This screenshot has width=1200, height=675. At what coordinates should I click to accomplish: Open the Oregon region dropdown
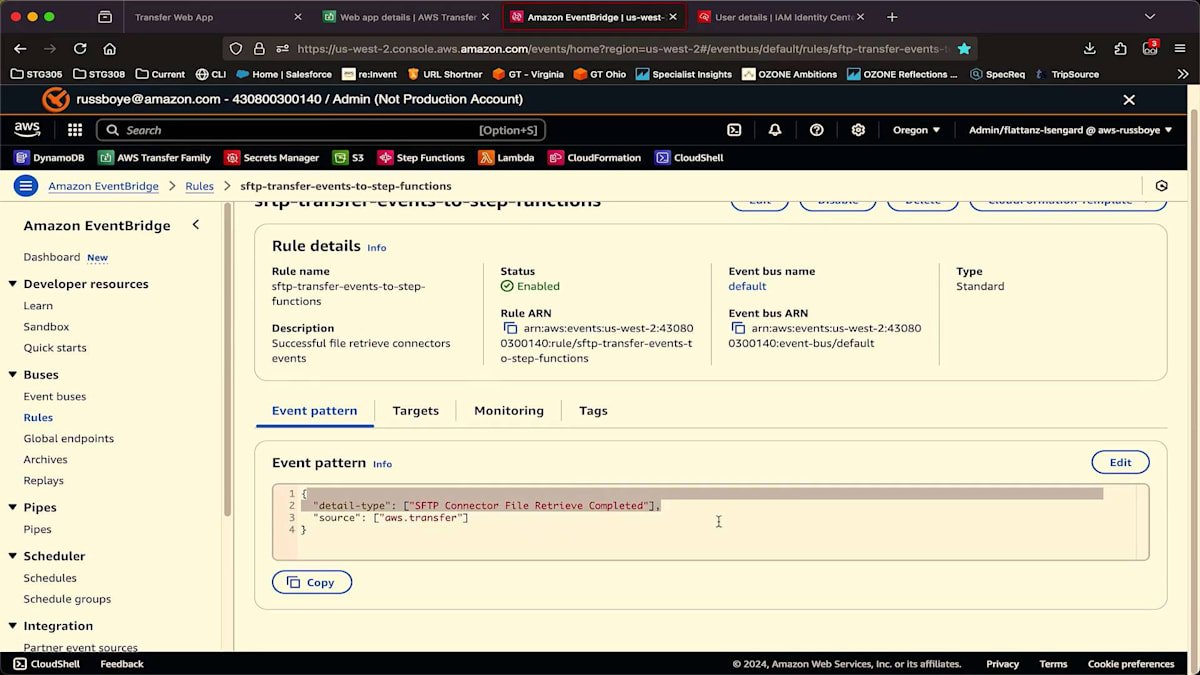coord(916,130)
